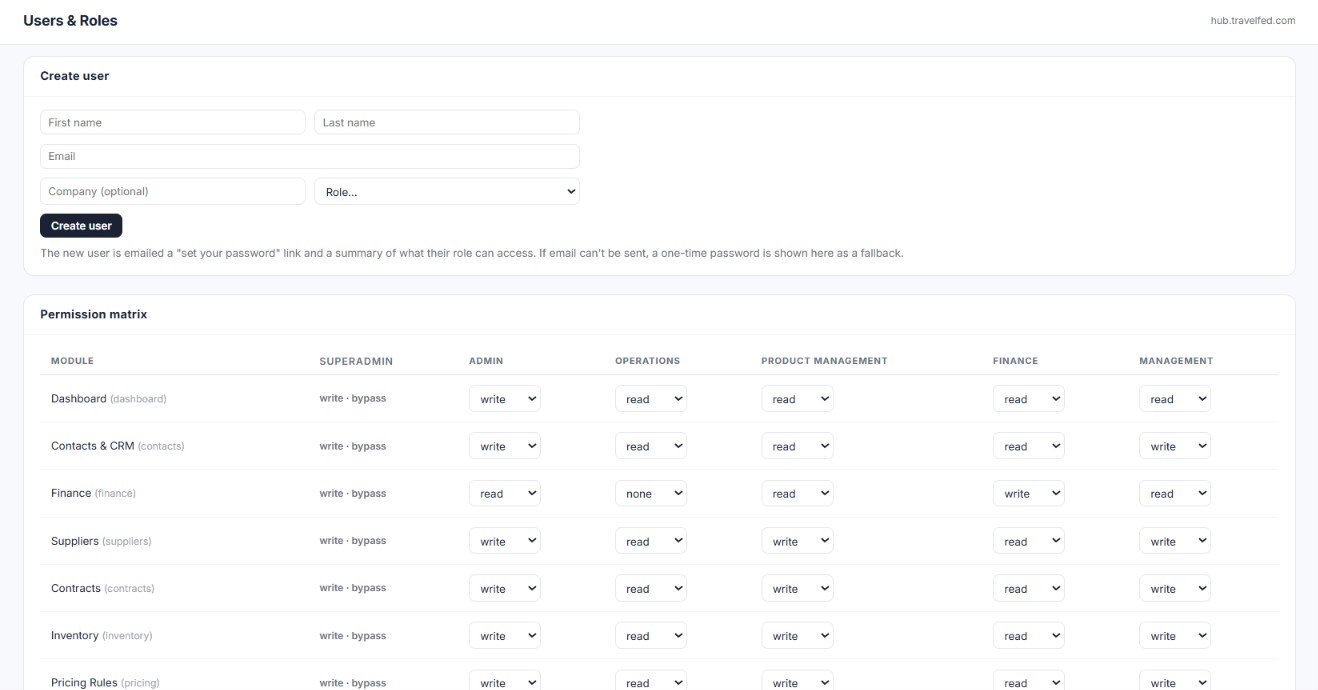The width and height of the screenshot is (1318, 690).
Task: Click the Last name input field
Action: 447,122
